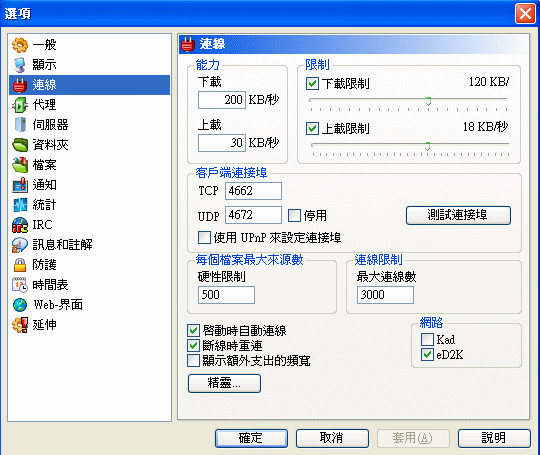
Task: Click the globe icon beside Web-界面
Action: [20, 305]
